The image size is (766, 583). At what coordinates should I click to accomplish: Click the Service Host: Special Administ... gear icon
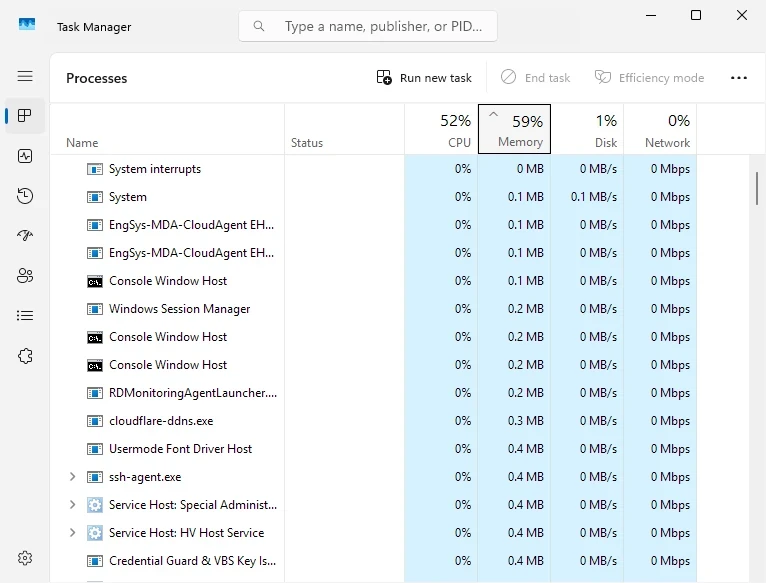coord(95,505)
